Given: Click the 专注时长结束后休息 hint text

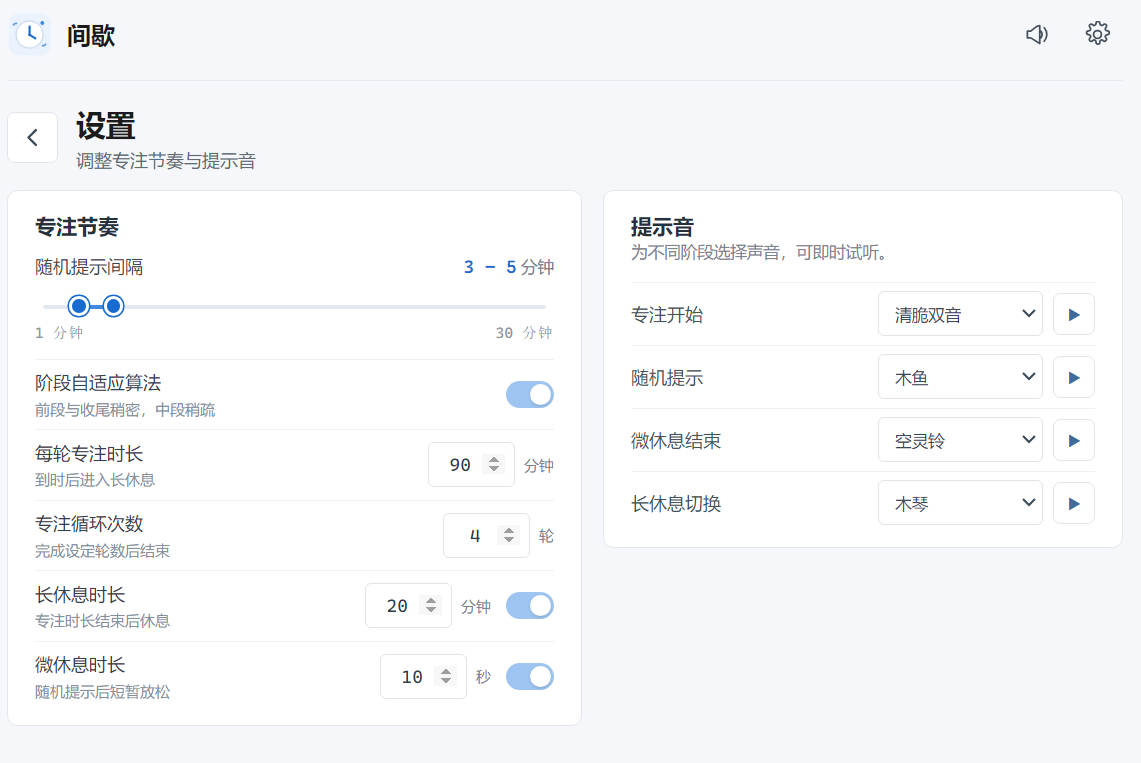Looking at the screenshot, I should tap(103, 621).
